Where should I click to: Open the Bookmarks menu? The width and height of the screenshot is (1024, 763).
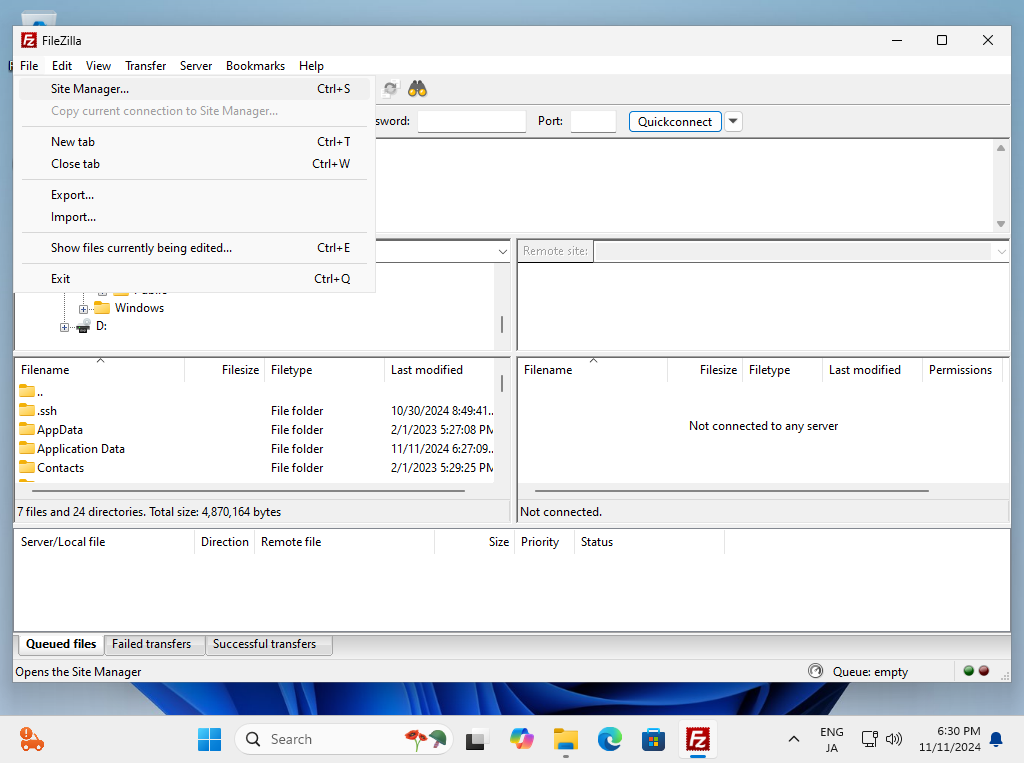click(255, 66)
